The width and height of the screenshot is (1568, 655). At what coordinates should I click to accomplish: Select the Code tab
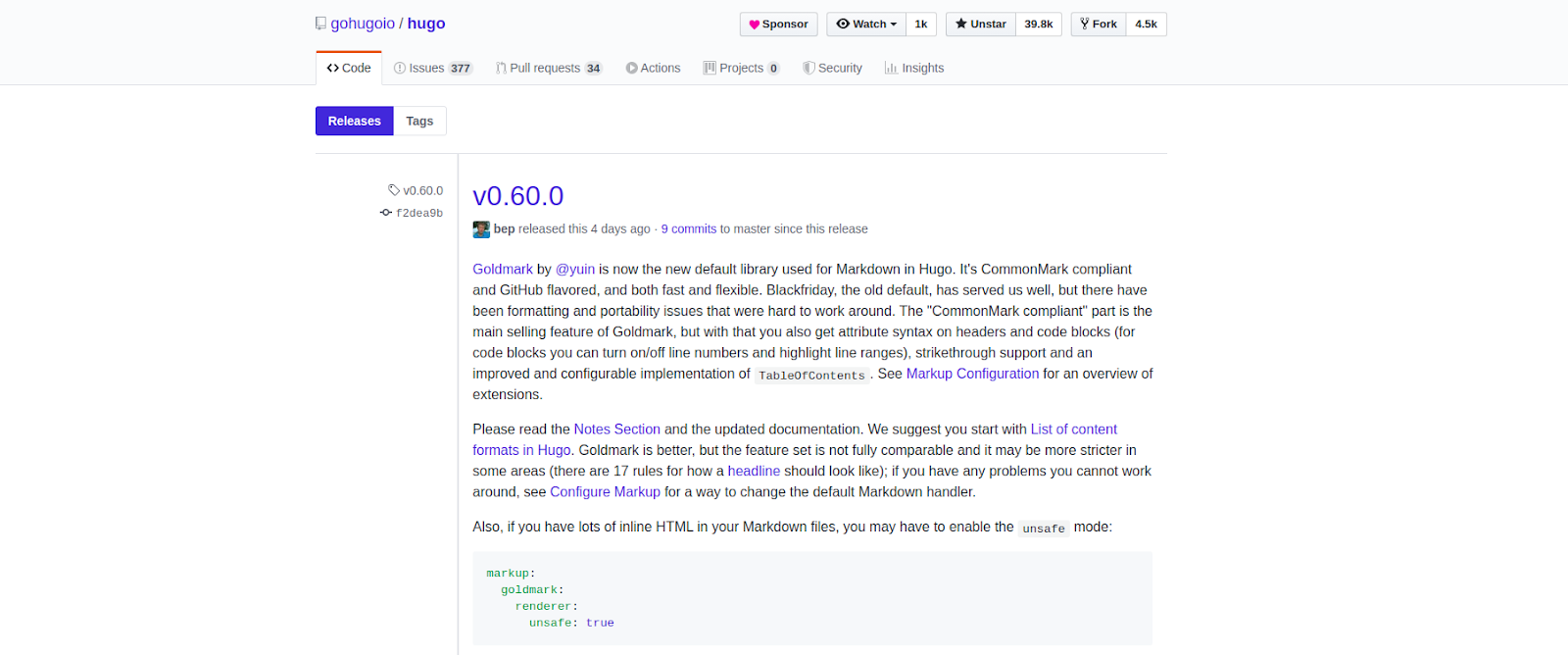[x=349, y=68]
